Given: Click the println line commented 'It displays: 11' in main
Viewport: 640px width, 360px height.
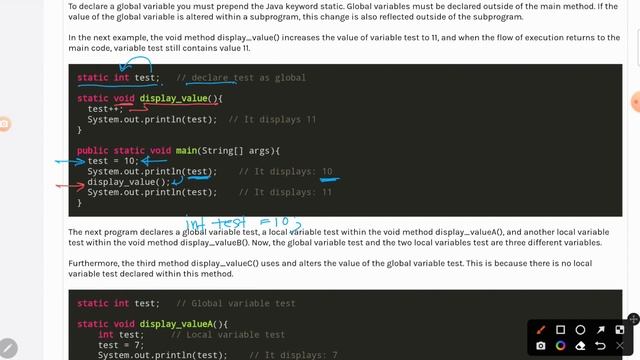Looking at the screenshot, I should click(x=209, y=192).
